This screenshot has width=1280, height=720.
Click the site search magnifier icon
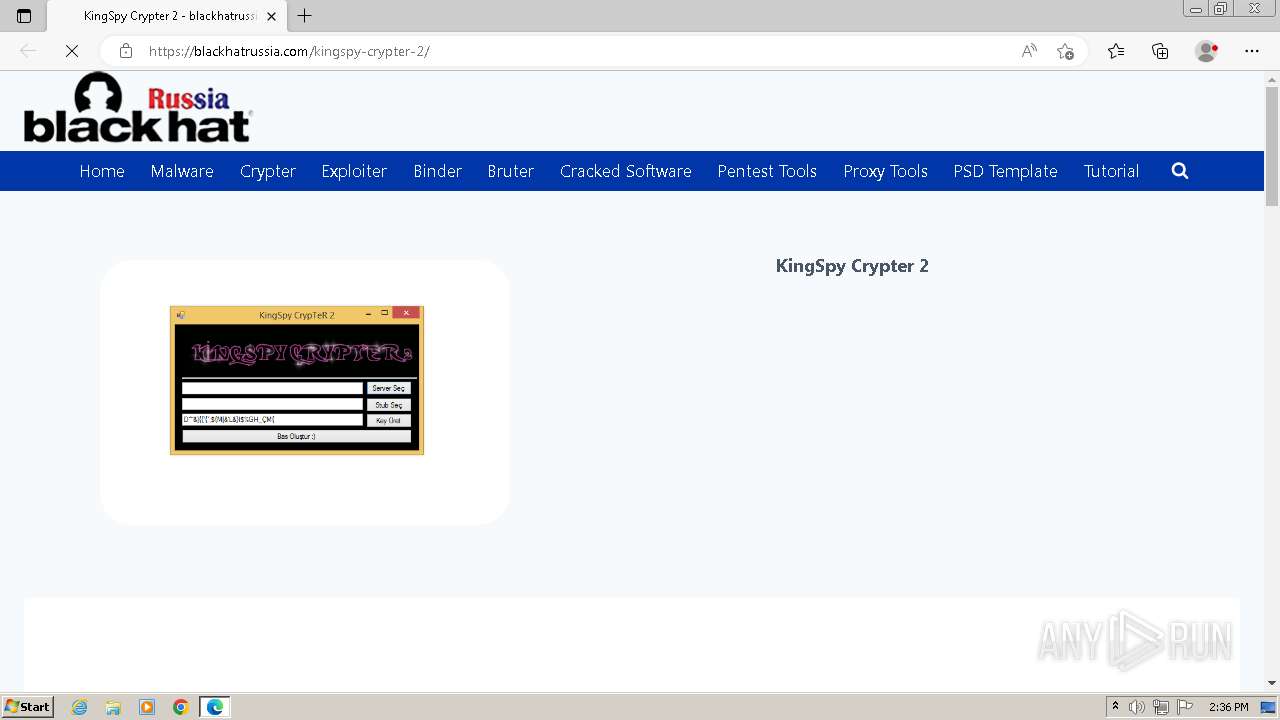pos(1180,171)
